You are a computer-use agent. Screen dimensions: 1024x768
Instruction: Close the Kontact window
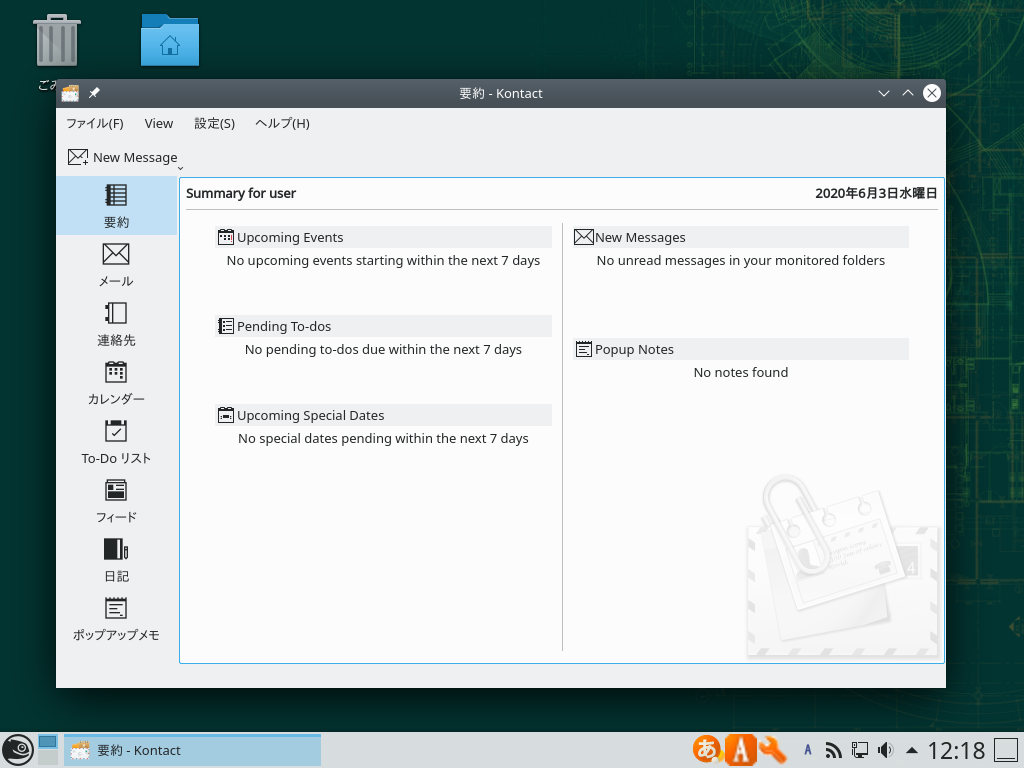pos(932,93)
